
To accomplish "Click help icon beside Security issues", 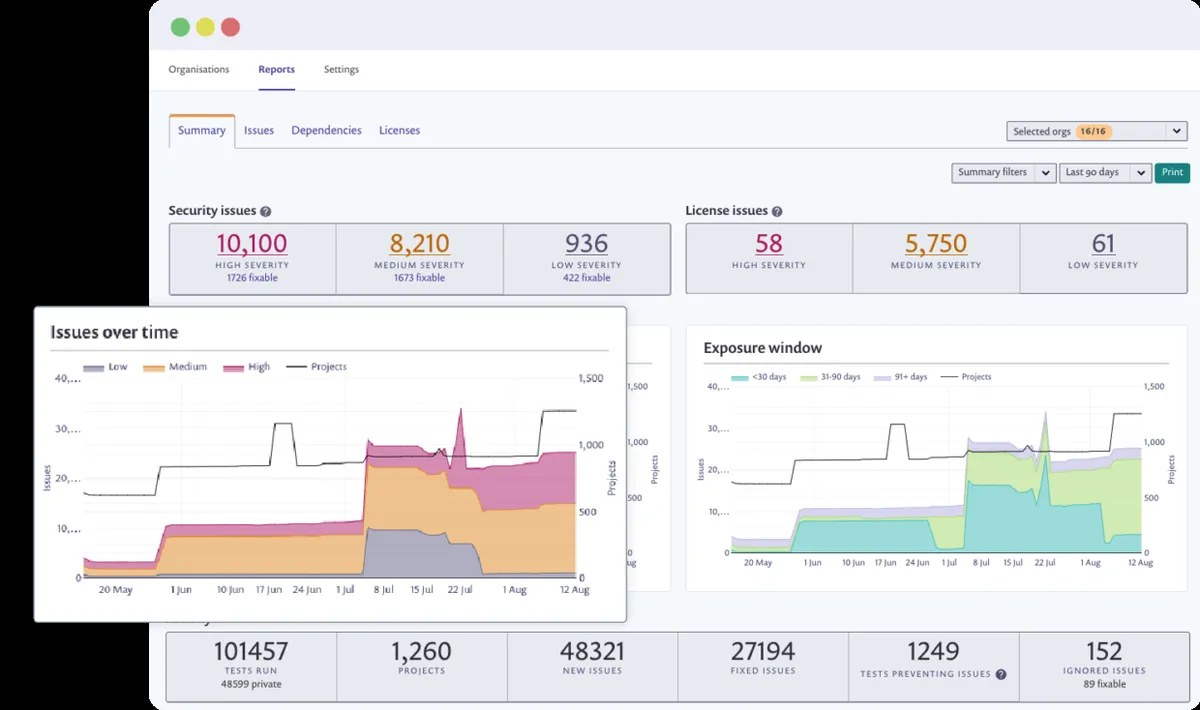I will click(266, 212).
